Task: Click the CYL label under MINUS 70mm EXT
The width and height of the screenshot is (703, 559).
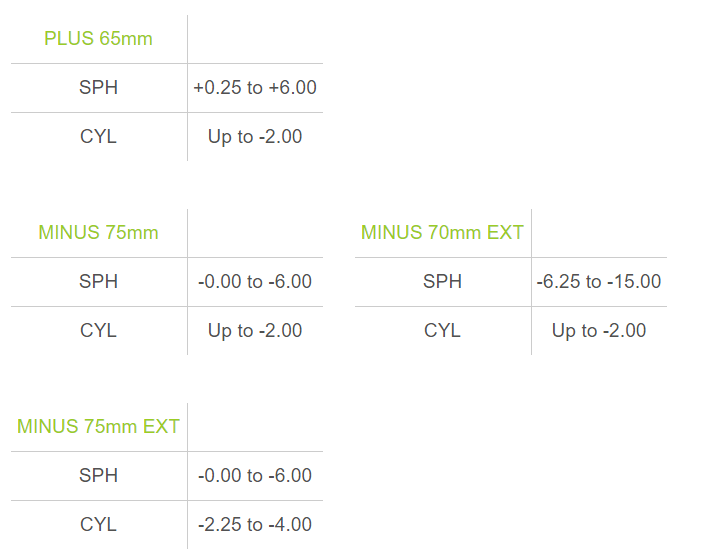Action: pyautogui.click(x=442, y=330)
